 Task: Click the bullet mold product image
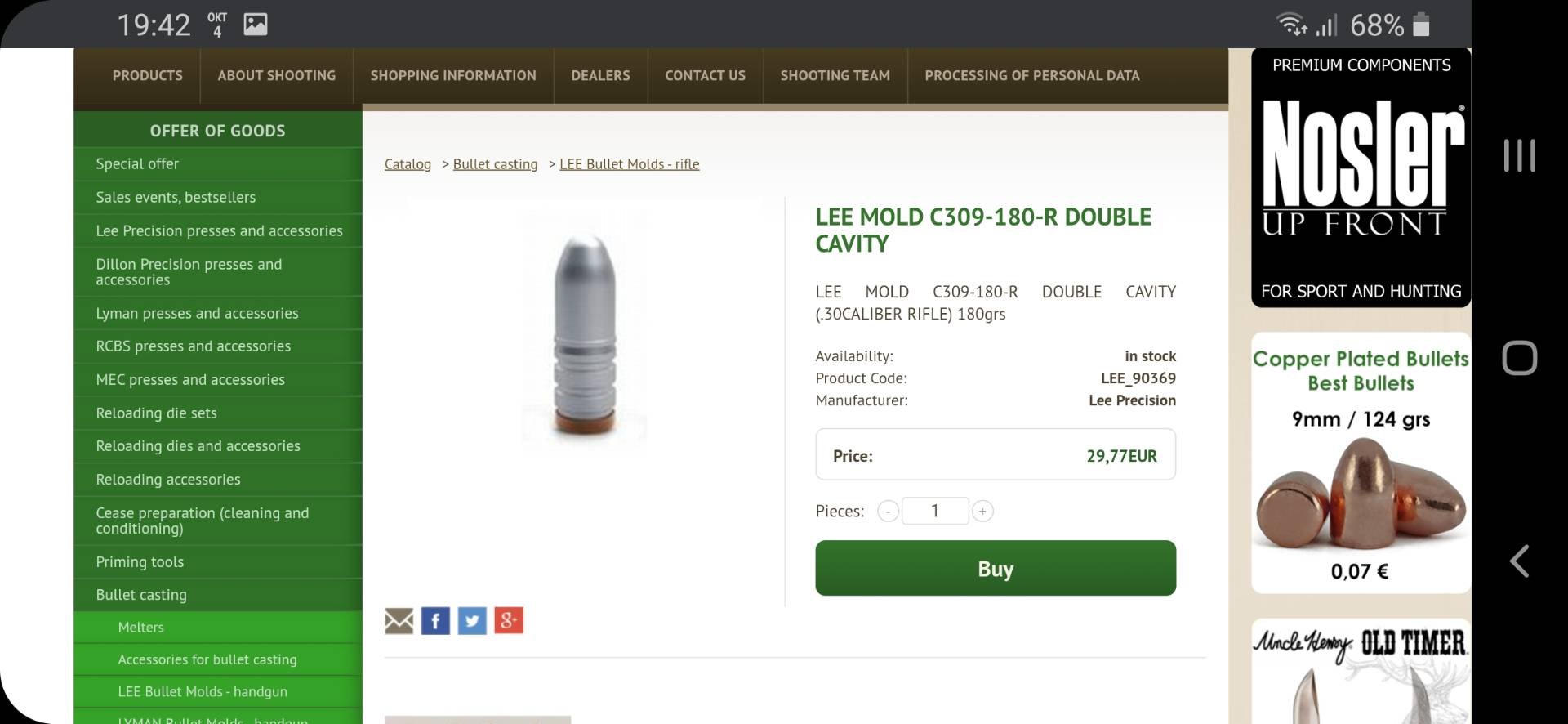click(584, 335)
